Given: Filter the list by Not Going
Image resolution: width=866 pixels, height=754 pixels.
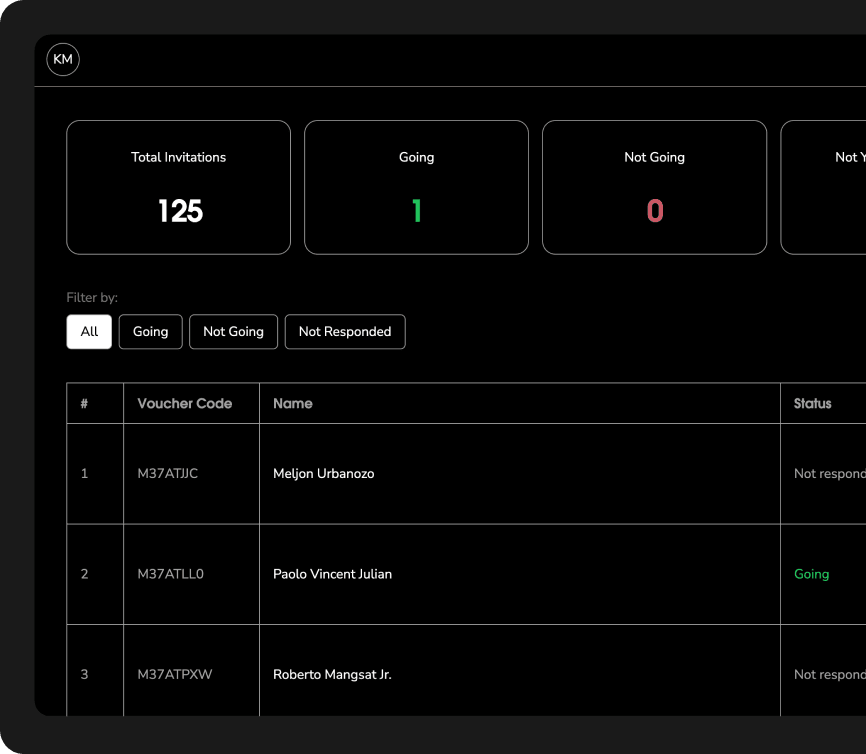Looking at the screenshot, I should click(x=233, y=332).
